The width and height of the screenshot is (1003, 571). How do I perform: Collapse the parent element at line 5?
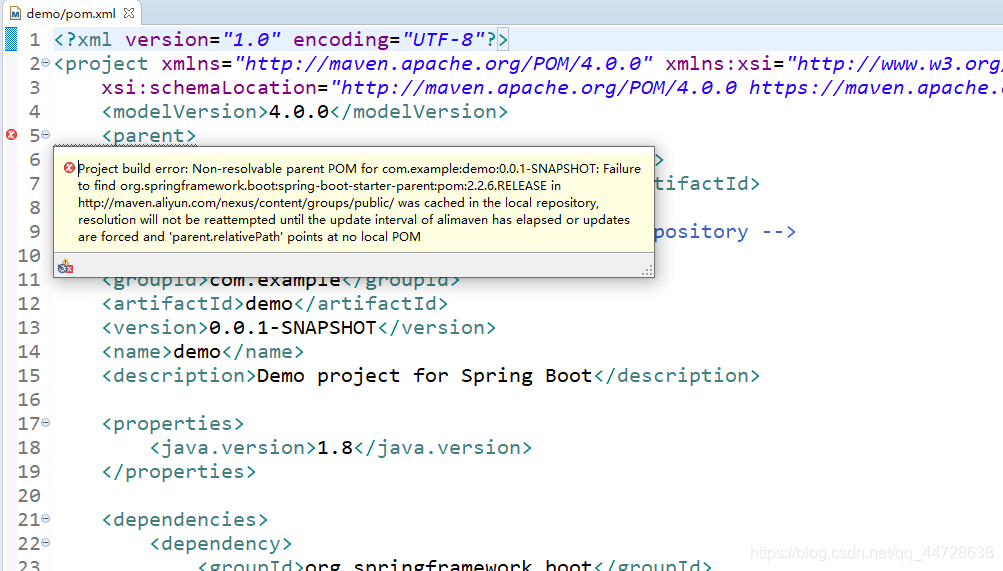pos(45,134)
